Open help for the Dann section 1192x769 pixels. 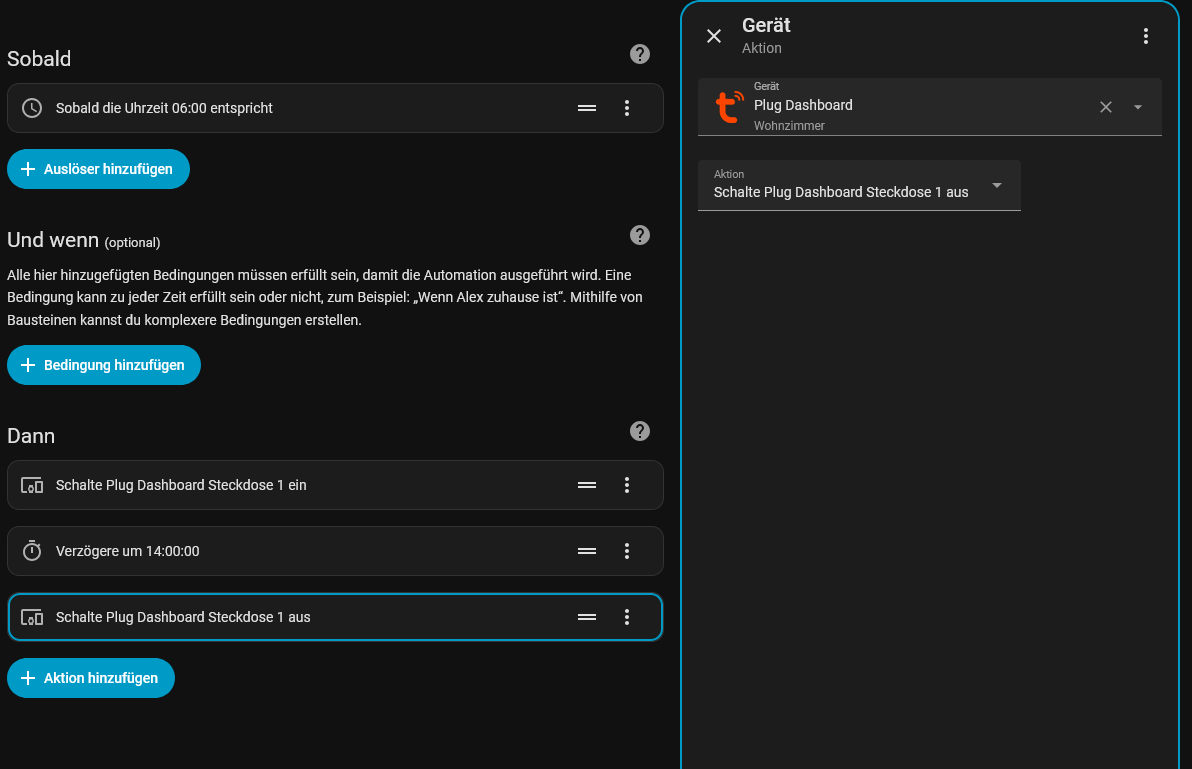tap(640, 431)
